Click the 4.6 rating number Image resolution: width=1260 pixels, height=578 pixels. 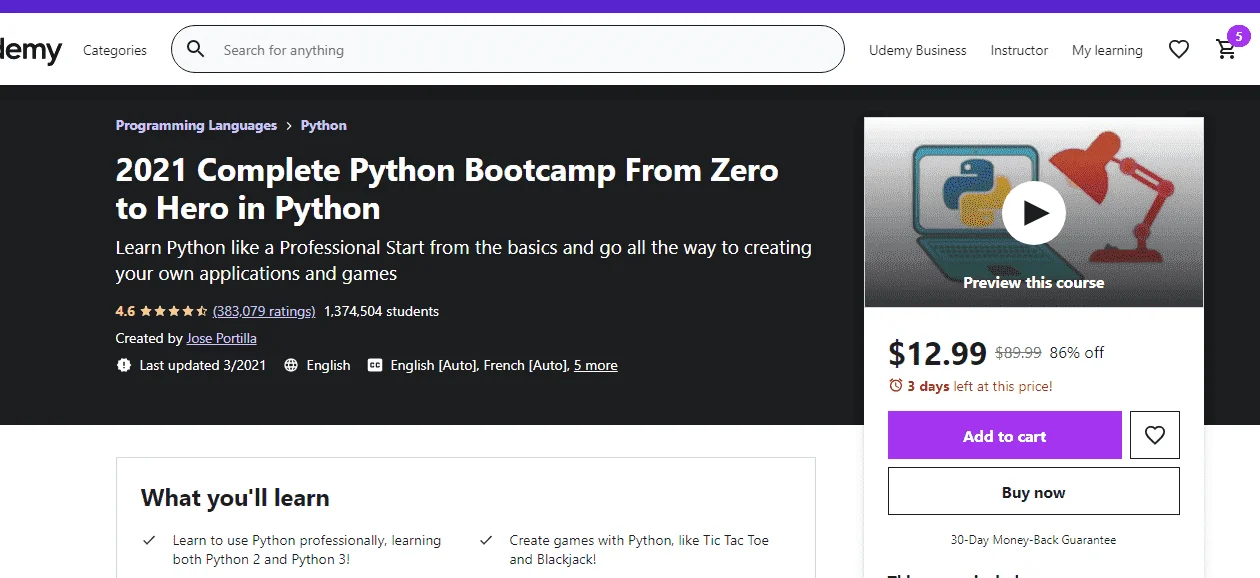125,311
